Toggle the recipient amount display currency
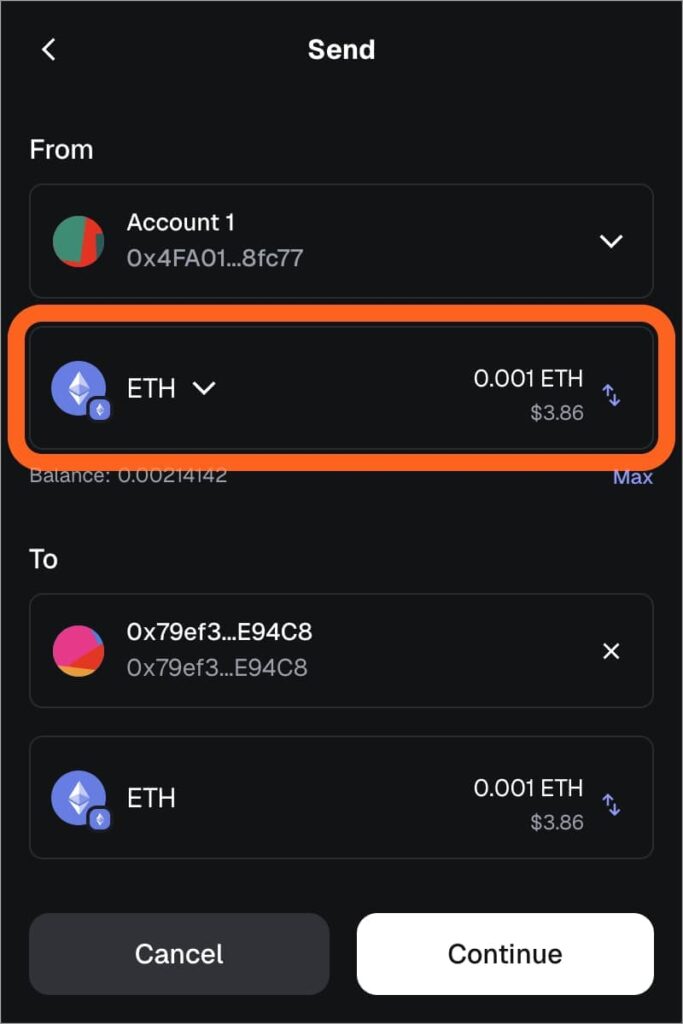Image resolution: width=683 pixels, height=1024 pixels. coord(612,804)
